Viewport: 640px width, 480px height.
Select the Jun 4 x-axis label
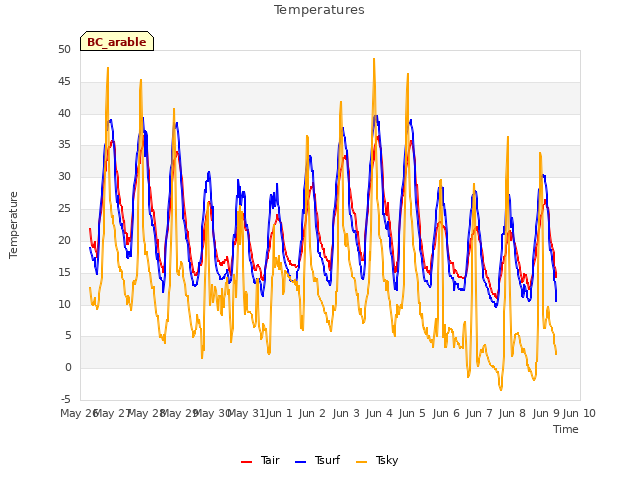(379, 413)
